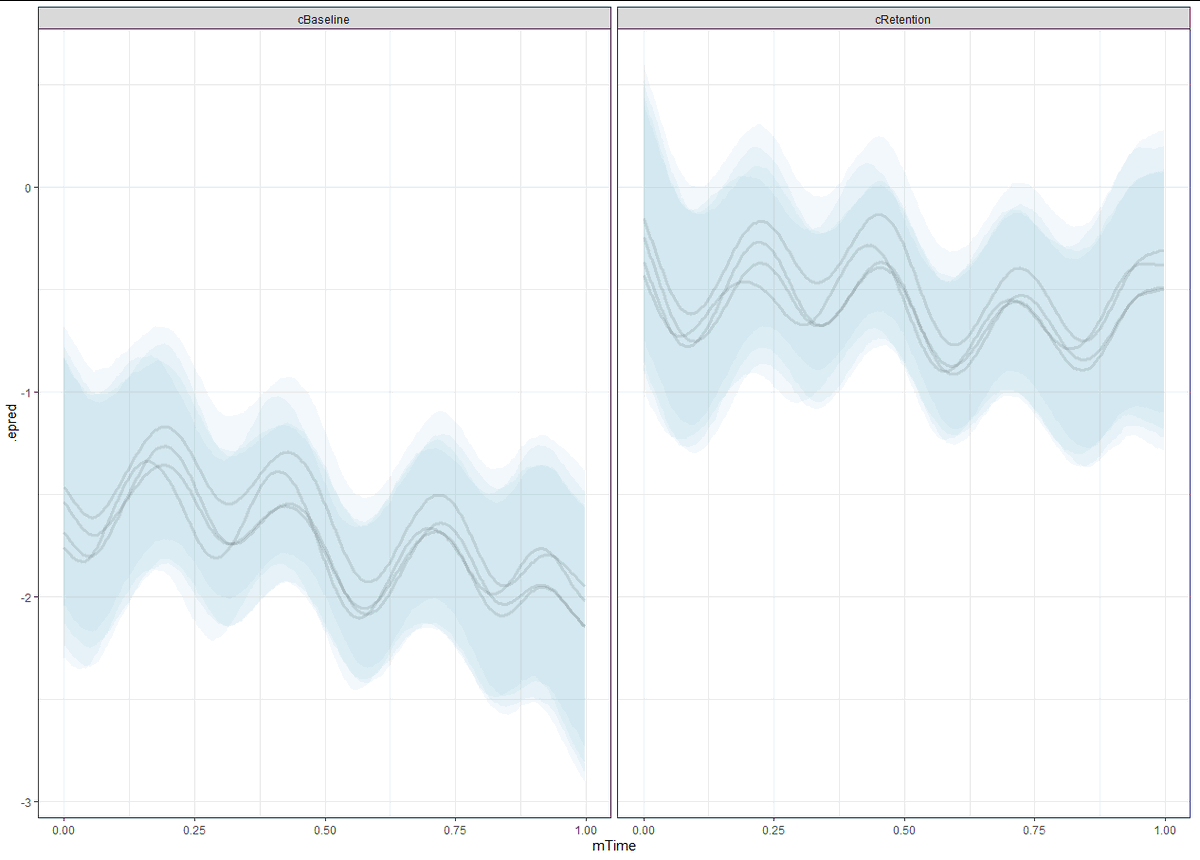Image resolution: width=1200 pixels, height=860 pixels.
Task: Click the 0.00 tick label under cBaseline panel
Action: click(x=65, y=829)
